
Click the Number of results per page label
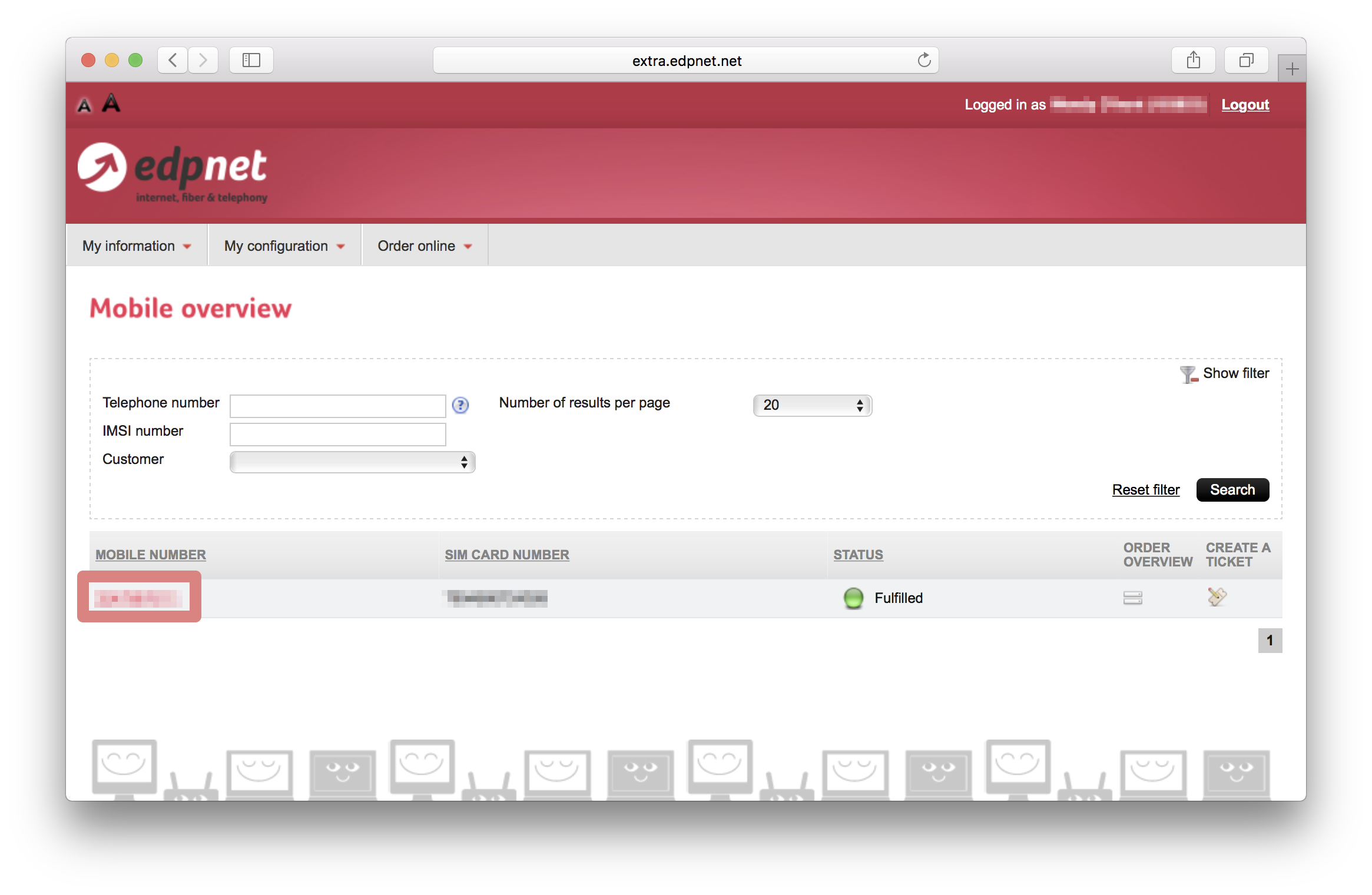pos(585,403)
